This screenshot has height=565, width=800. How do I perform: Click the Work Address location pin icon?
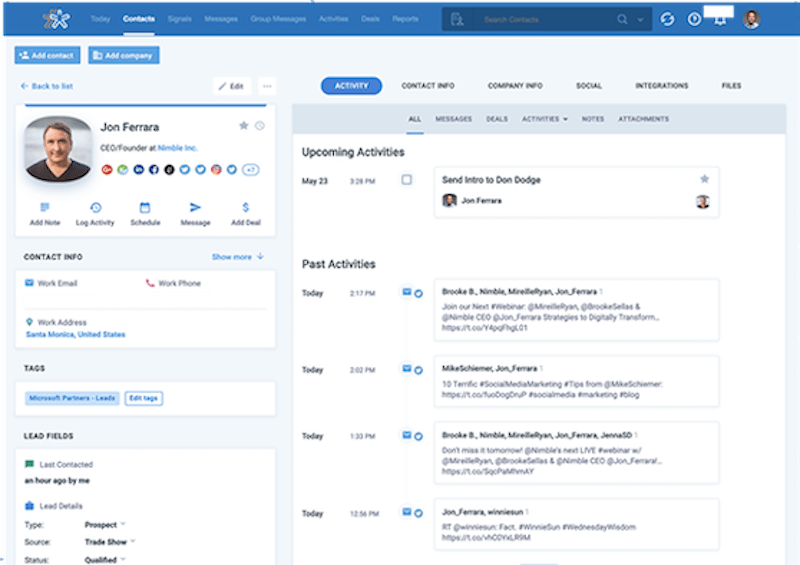[x=29, y=322]
